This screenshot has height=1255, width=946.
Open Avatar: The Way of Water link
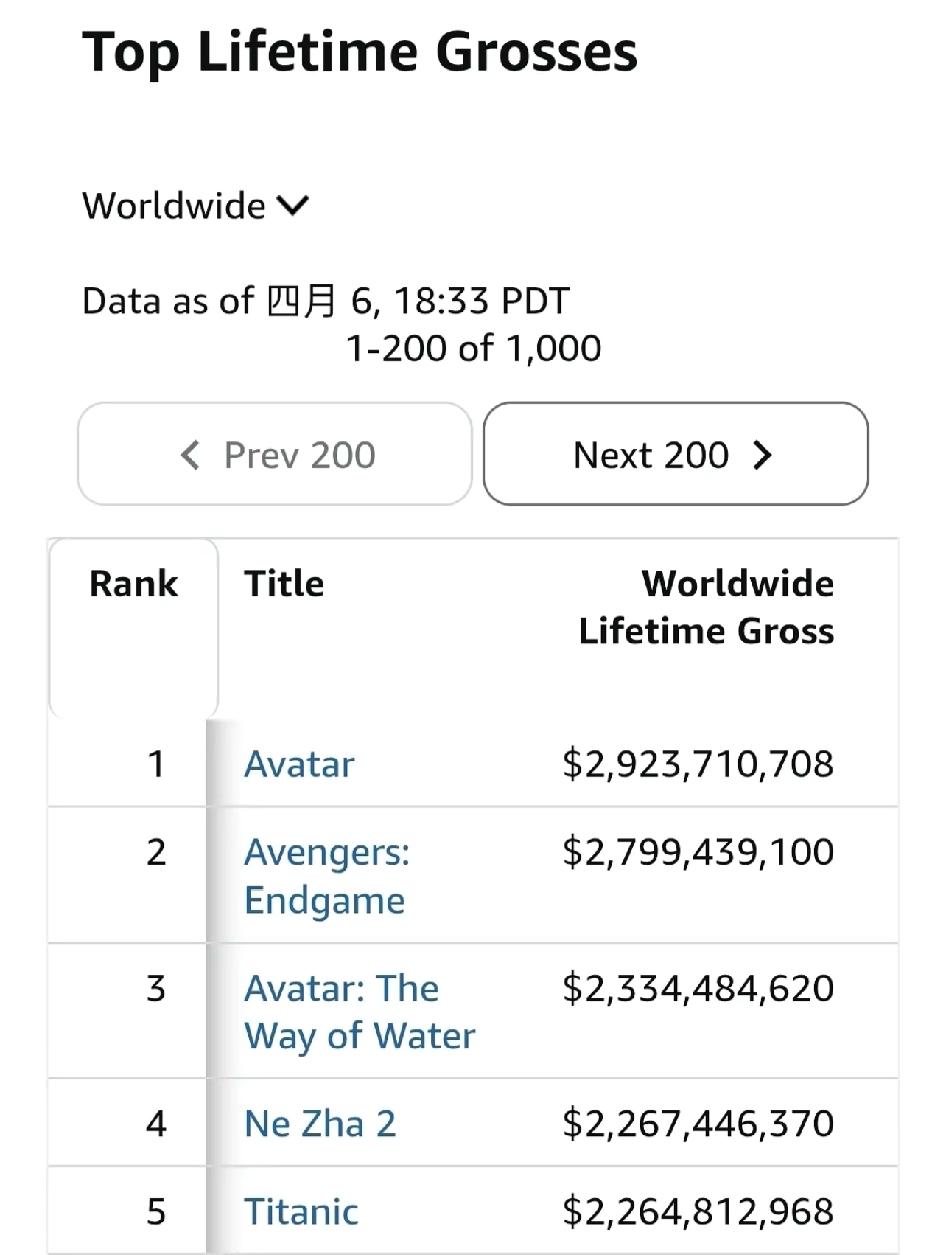click(x=358, y=1011)
